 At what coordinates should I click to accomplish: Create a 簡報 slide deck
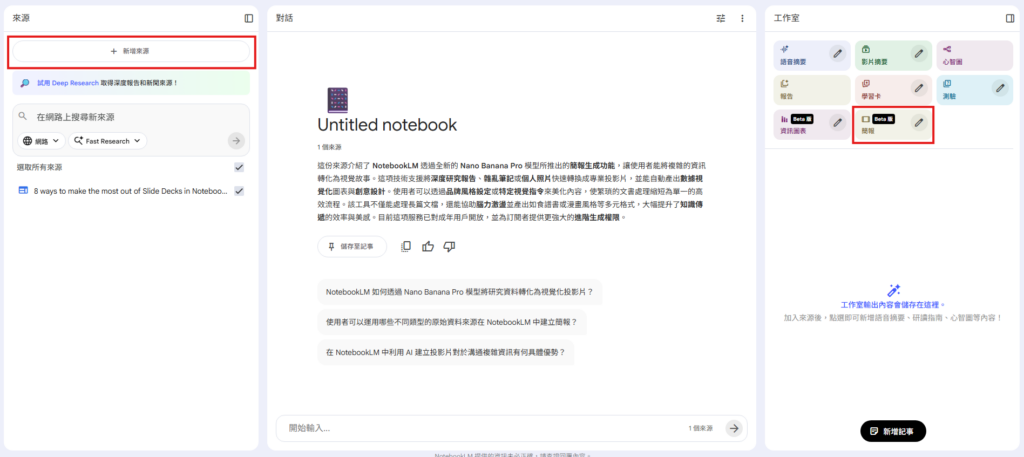[x=893, y=124]
